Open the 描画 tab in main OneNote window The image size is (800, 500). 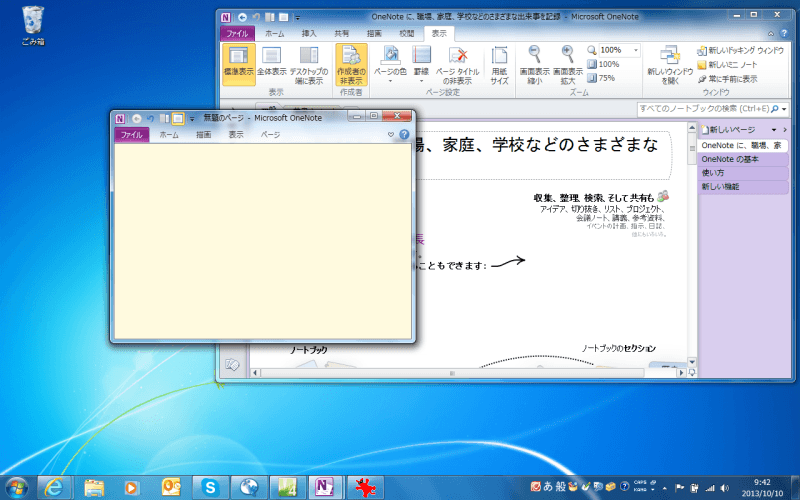374,34
